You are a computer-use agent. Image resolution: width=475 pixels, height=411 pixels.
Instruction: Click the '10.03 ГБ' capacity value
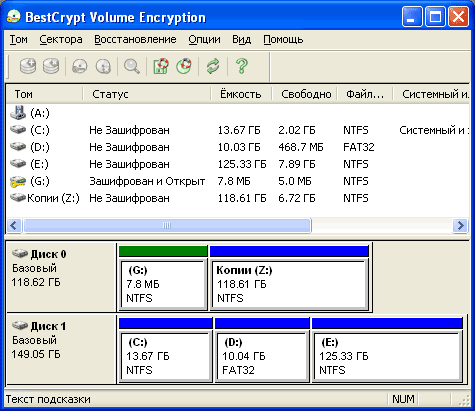click(x=239, y=147)
